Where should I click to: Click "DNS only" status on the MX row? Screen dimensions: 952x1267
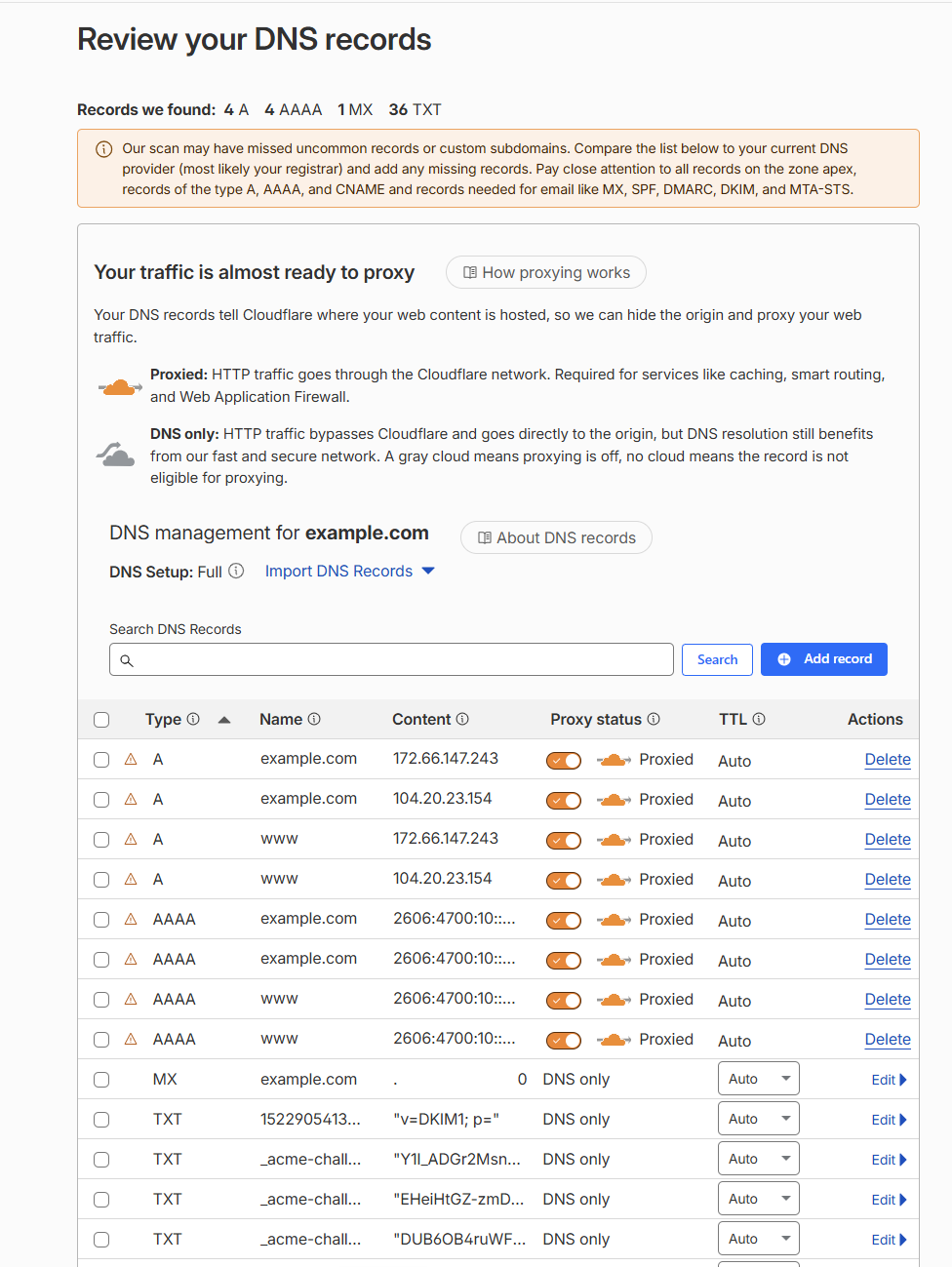pos(575,1080)
